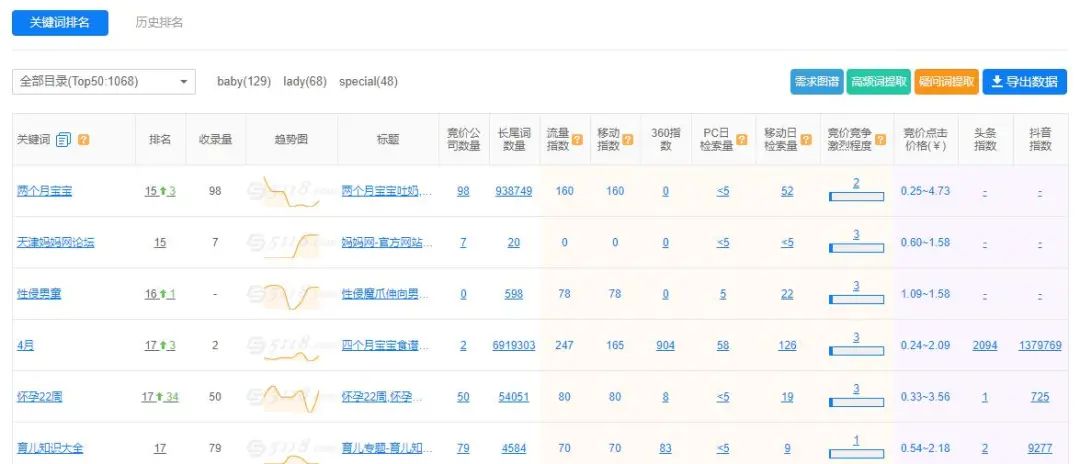
Task: Filter by special(48) directory
Action: [368, 81]
